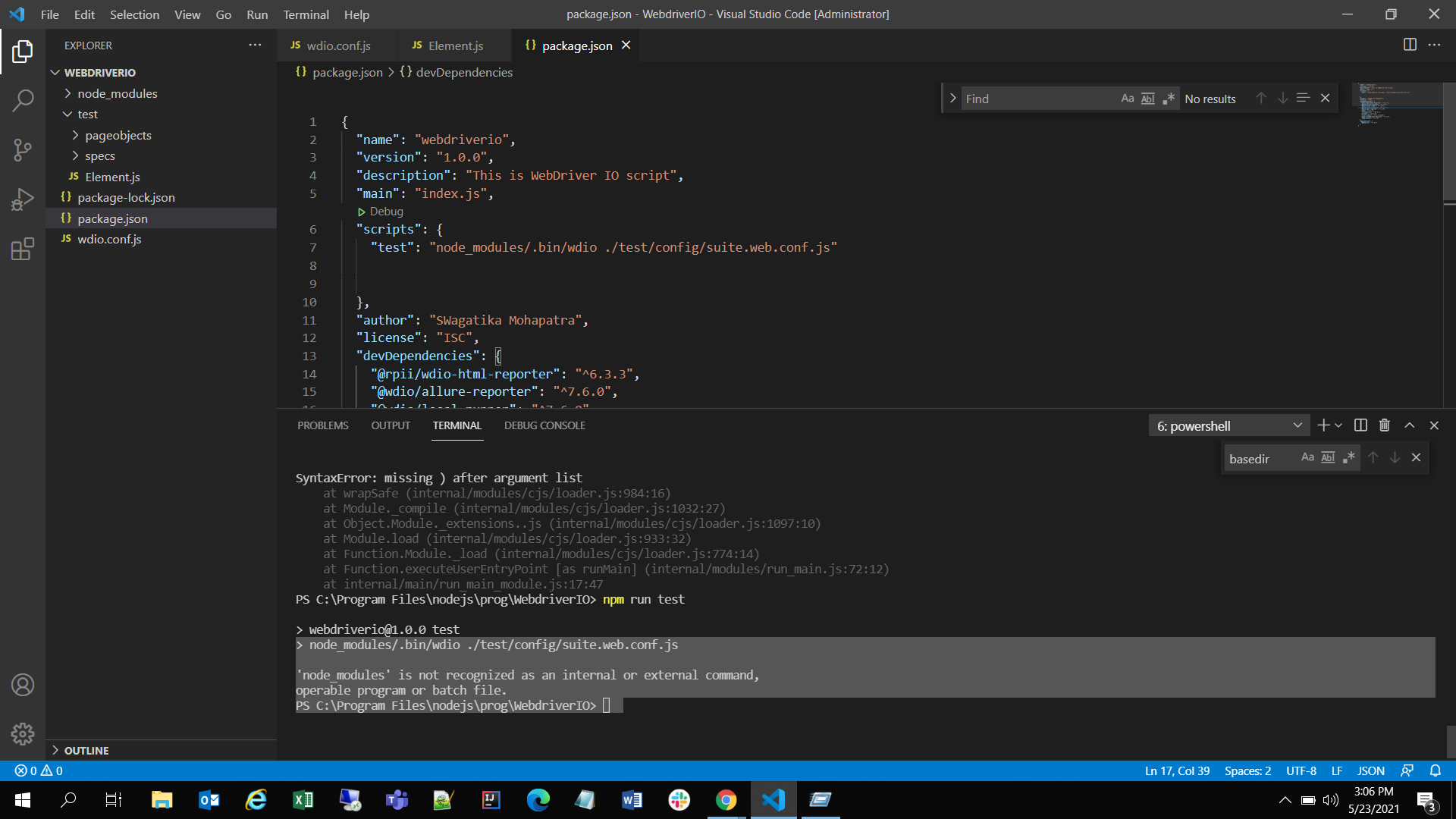Screen dimensions: 1456x819
Task: Open the Manage gear icon
Action: (23, 734)
